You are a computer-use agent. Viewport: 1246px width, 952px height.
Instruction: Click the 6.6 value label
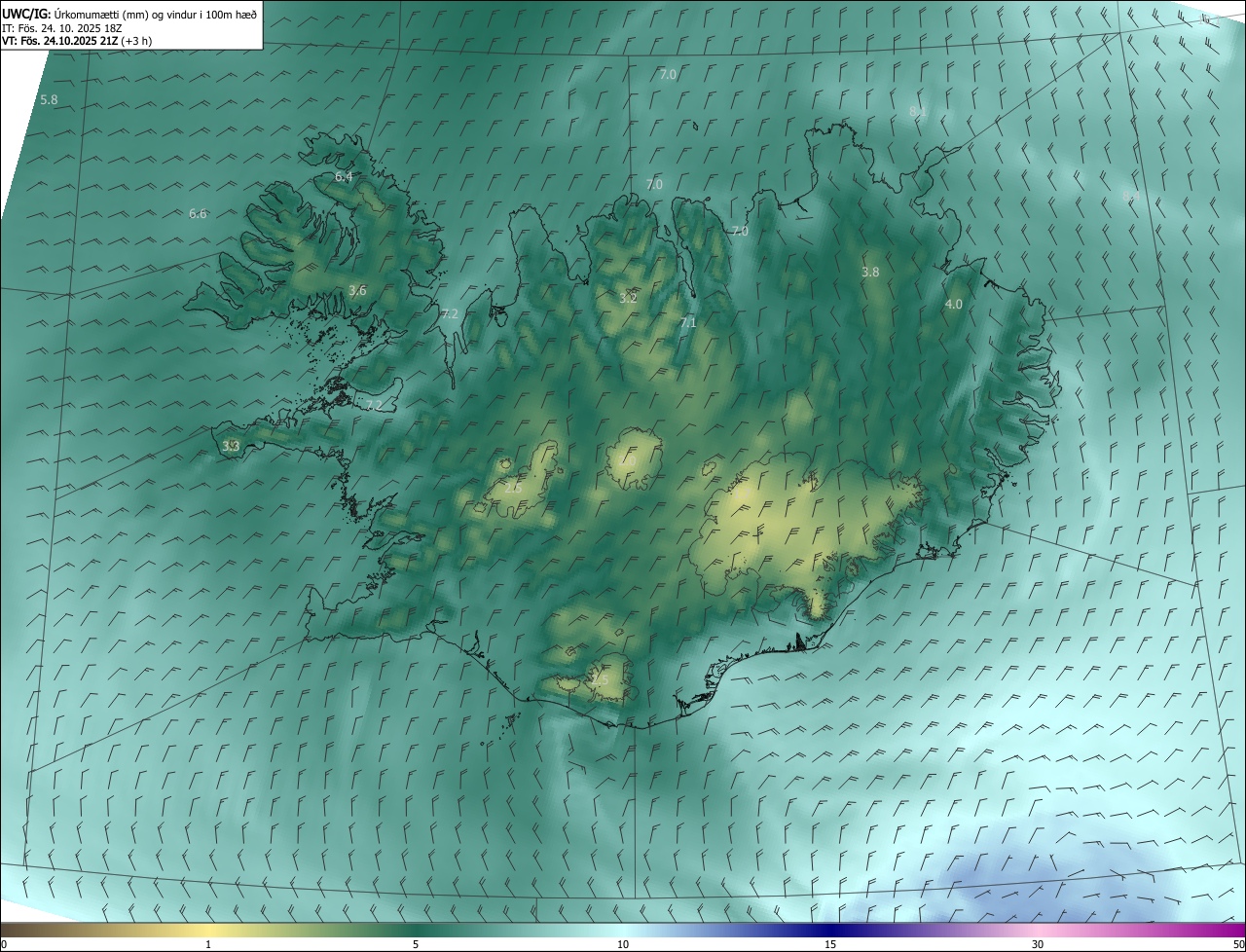click(198, 213)
